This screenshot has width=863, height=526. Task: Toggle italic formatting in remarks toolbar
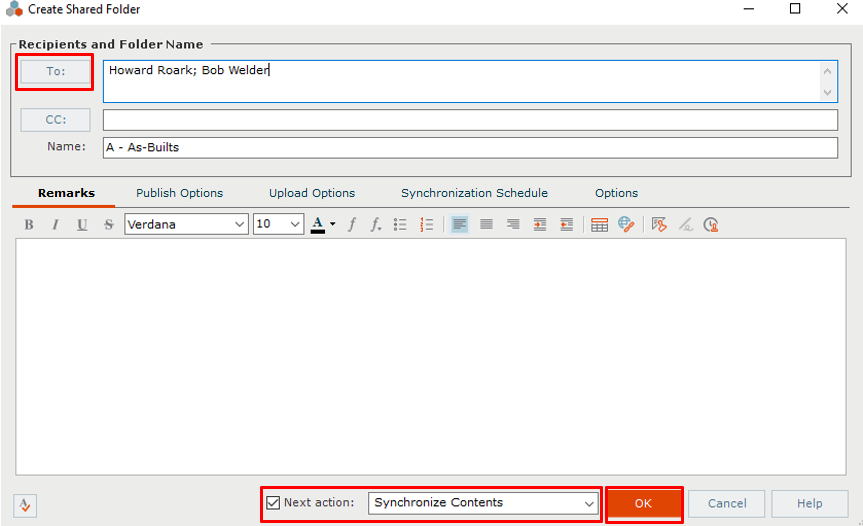[55, 224]
